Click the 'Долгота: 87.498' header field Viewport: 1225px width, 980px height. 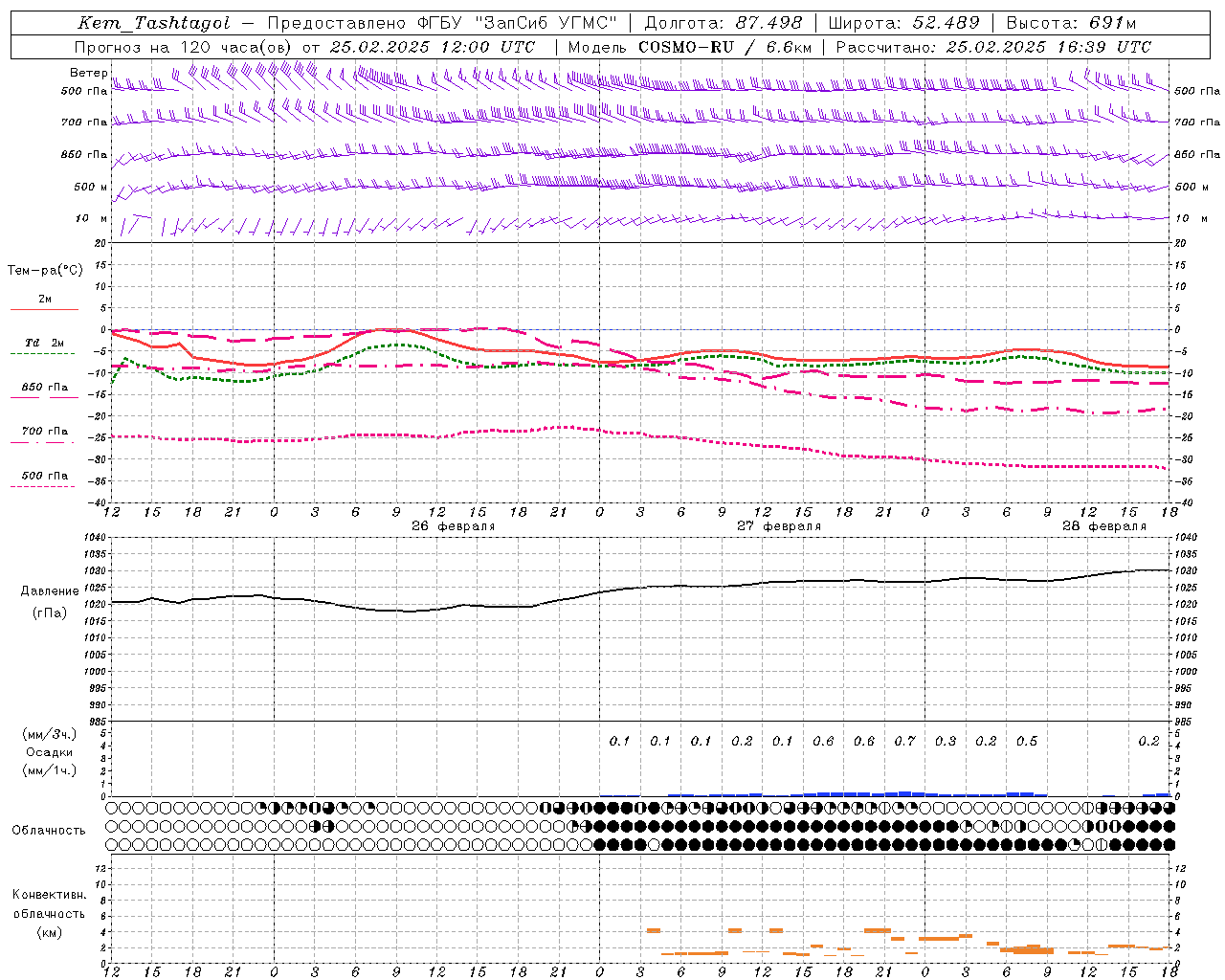coord(724,23)
